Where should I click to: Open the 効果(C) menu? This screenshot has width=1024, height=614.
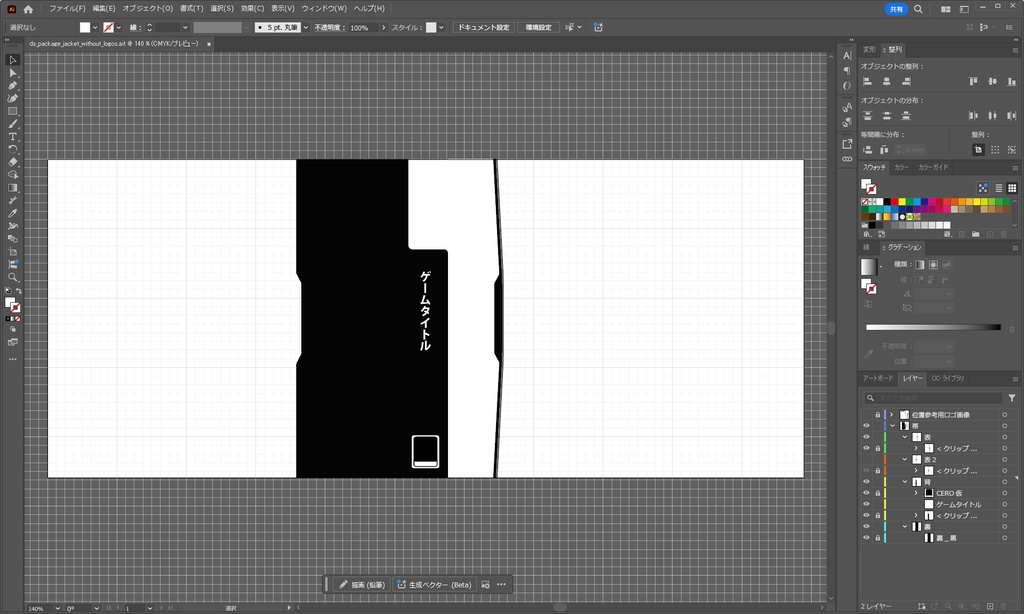coord(252,8)
